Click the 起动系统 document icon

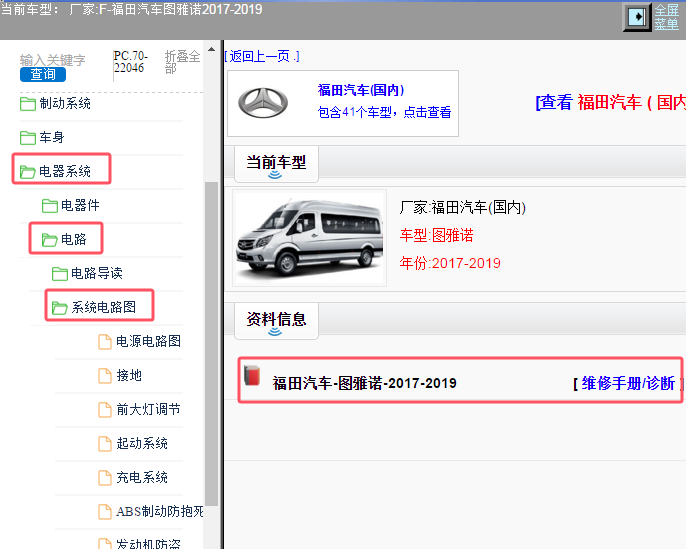(x=105, y=444)
